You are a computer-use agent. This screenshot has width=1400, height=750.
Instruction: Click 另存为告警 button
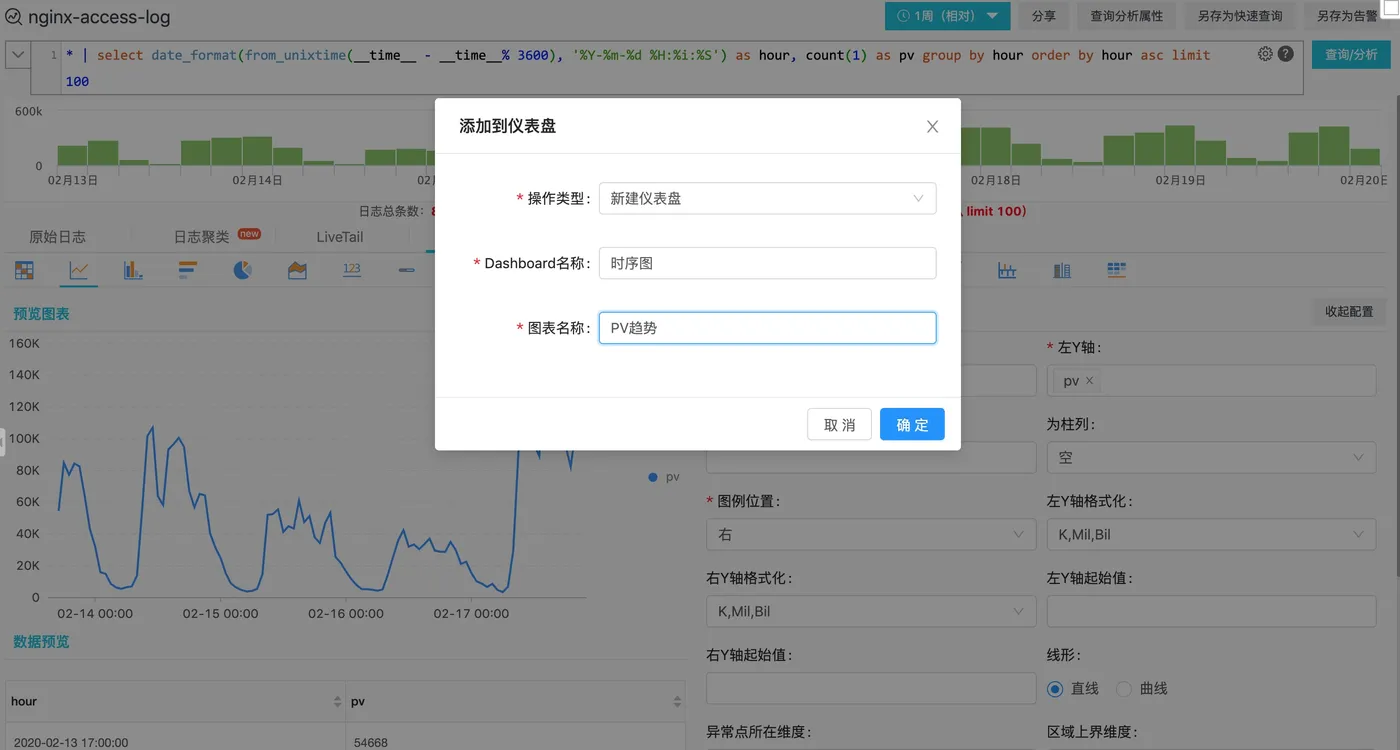(x=1347, y=16)
